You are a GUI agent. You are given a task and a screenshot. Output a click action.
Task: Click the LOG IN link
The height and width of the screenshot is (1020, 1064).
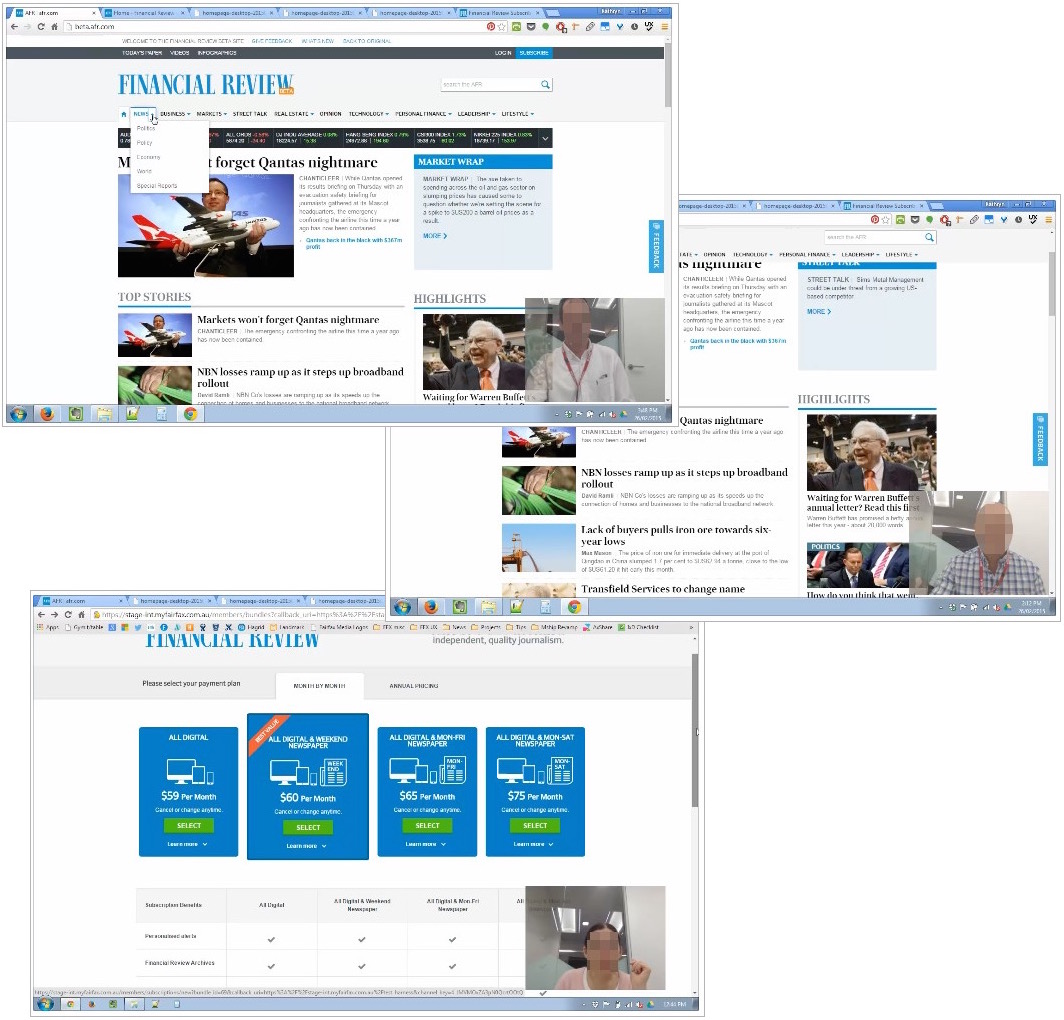pyautogui.click(x=503, y=52)
